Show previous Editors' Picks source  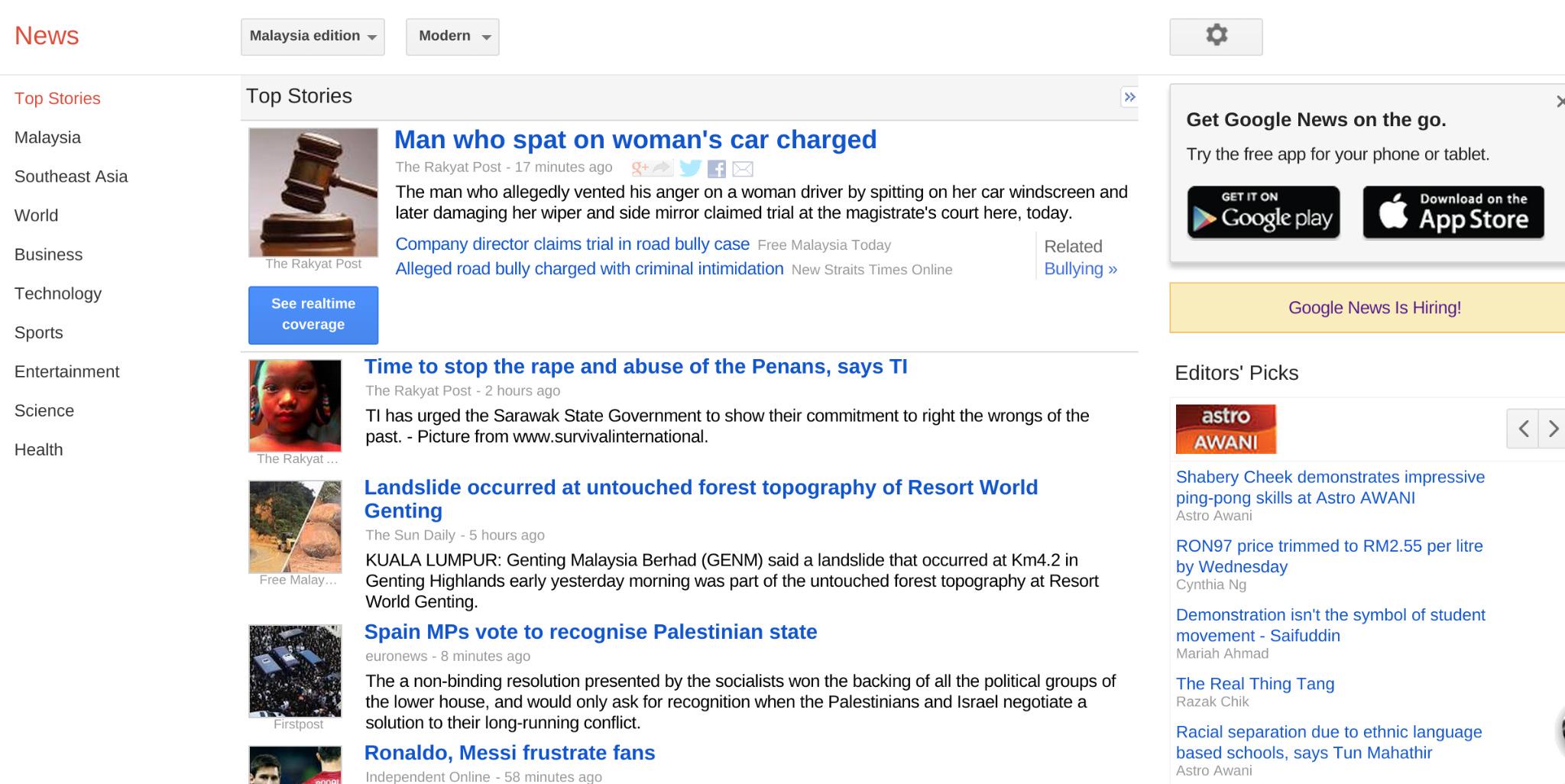[x=1522, y=428]
